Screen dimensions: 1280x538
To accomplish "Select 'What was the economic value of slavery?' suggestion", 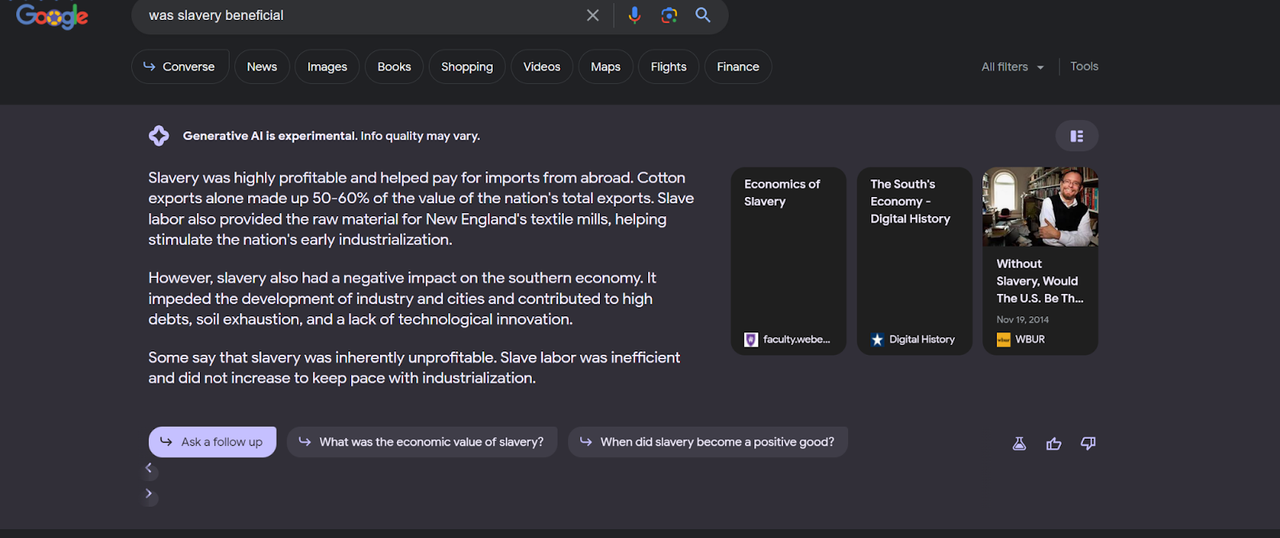I will (422, 442).
